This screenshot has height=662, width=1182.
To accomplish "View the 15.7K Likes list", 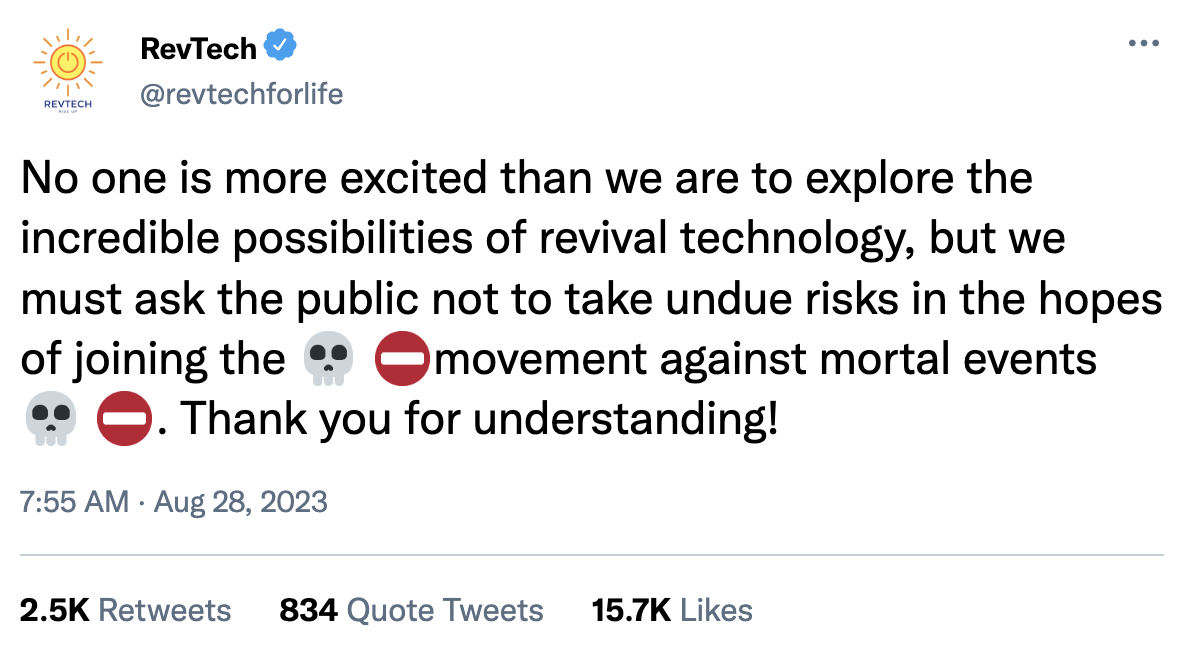I will click(x=672, y=610).
